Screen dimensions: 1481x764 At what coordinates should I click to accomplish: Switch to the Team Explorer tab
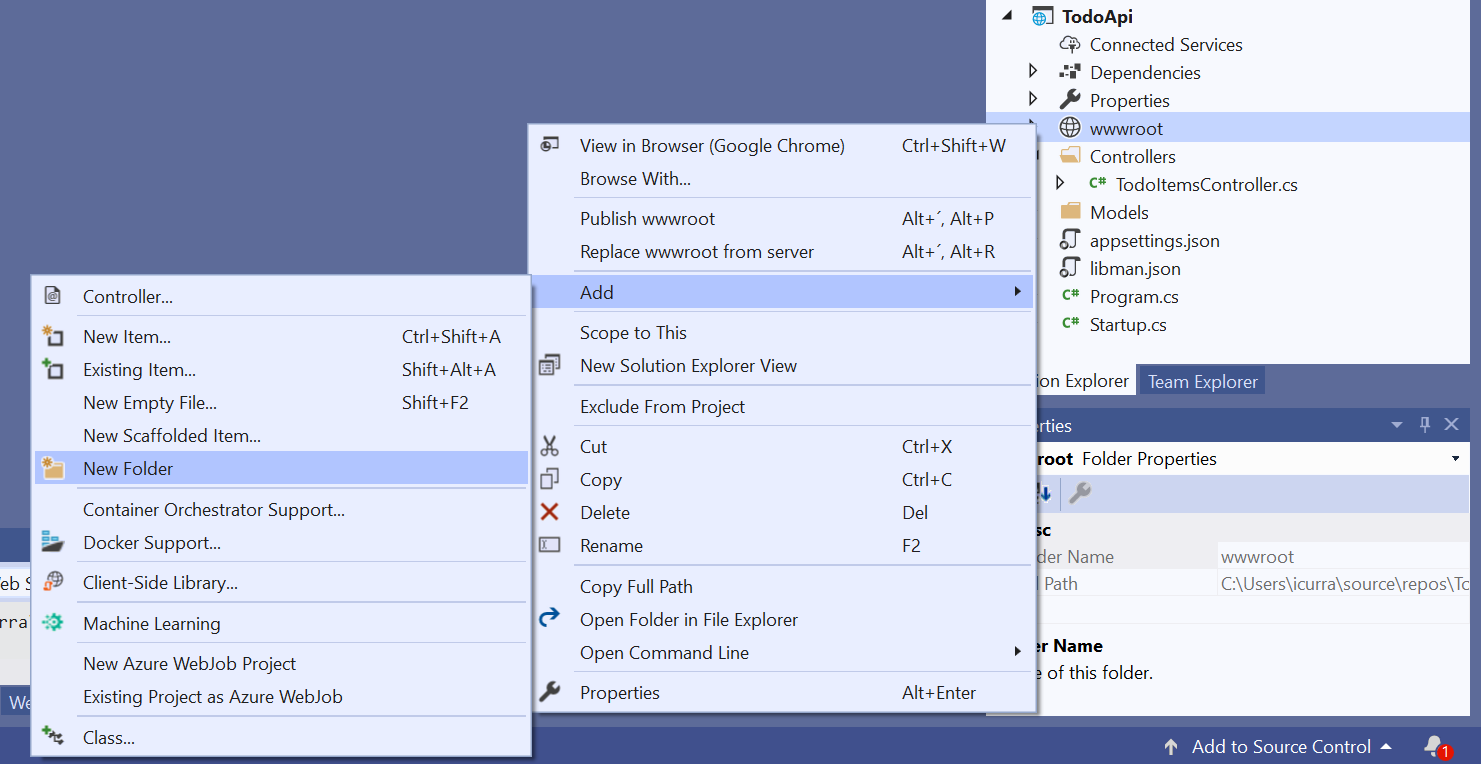1201,380
